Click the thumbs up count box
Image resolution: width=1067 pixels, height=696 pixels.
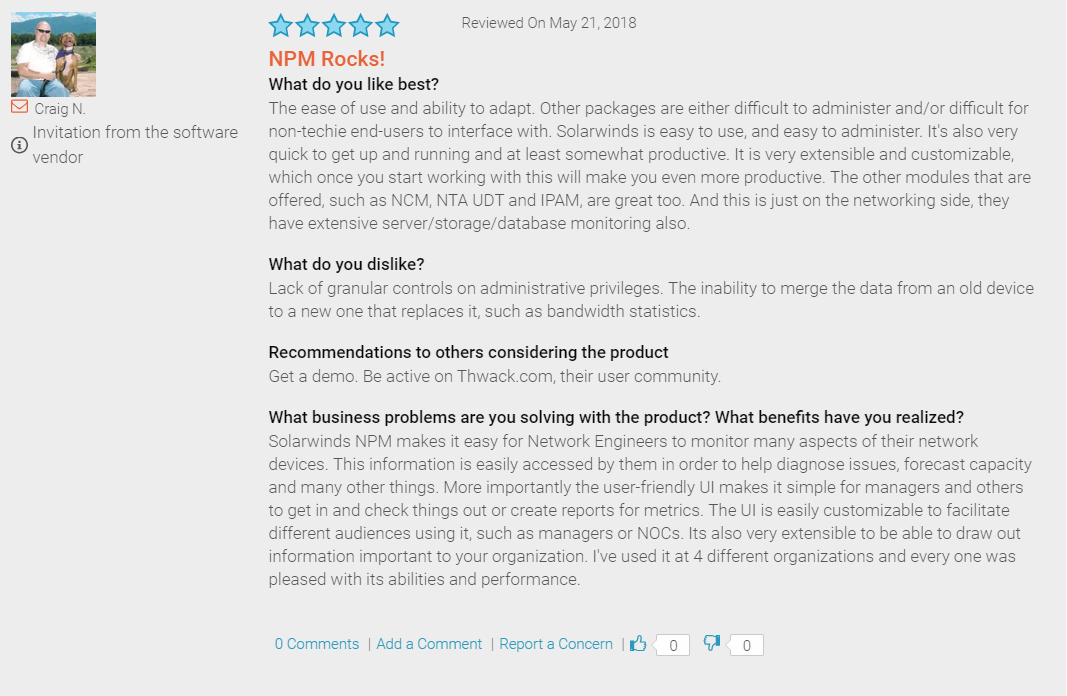tap(672, 645)
